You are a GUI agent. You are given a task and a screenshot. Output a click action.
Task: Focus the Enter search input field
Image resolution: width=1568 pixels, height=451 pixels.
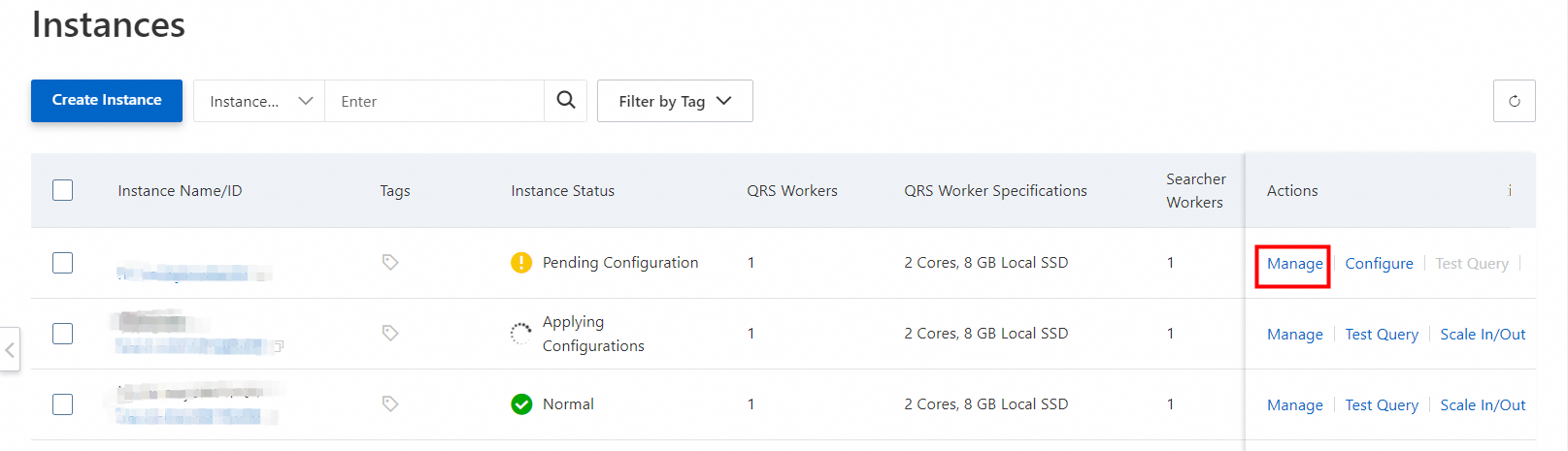point(434,101)
